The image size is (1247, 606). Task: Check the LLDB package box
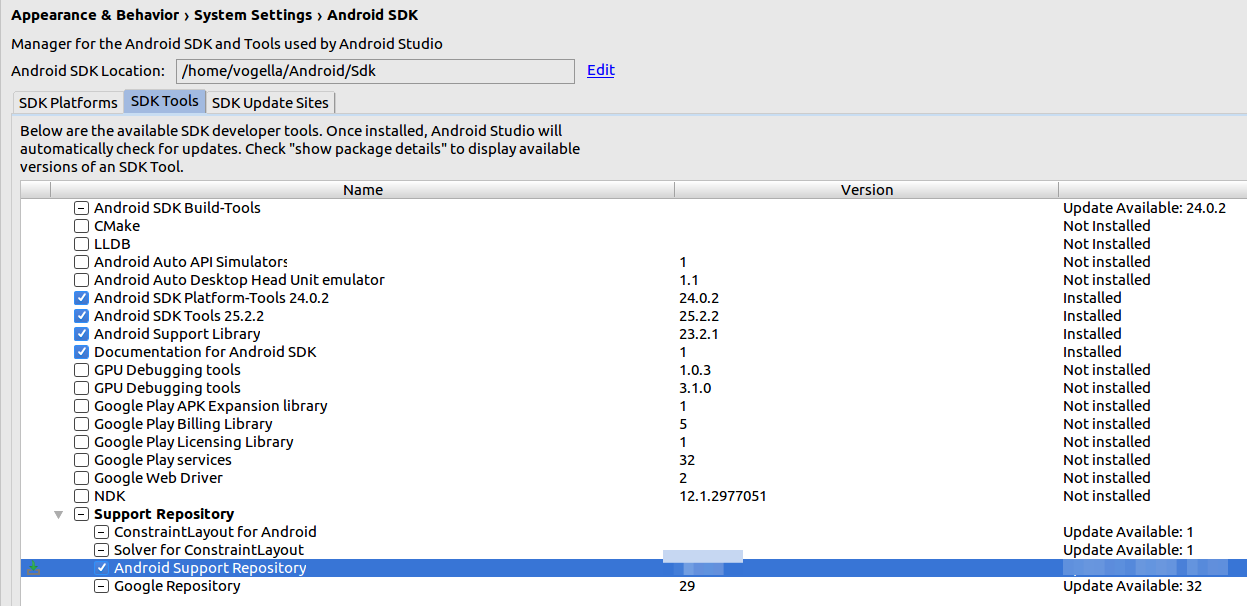coord(81,244)
